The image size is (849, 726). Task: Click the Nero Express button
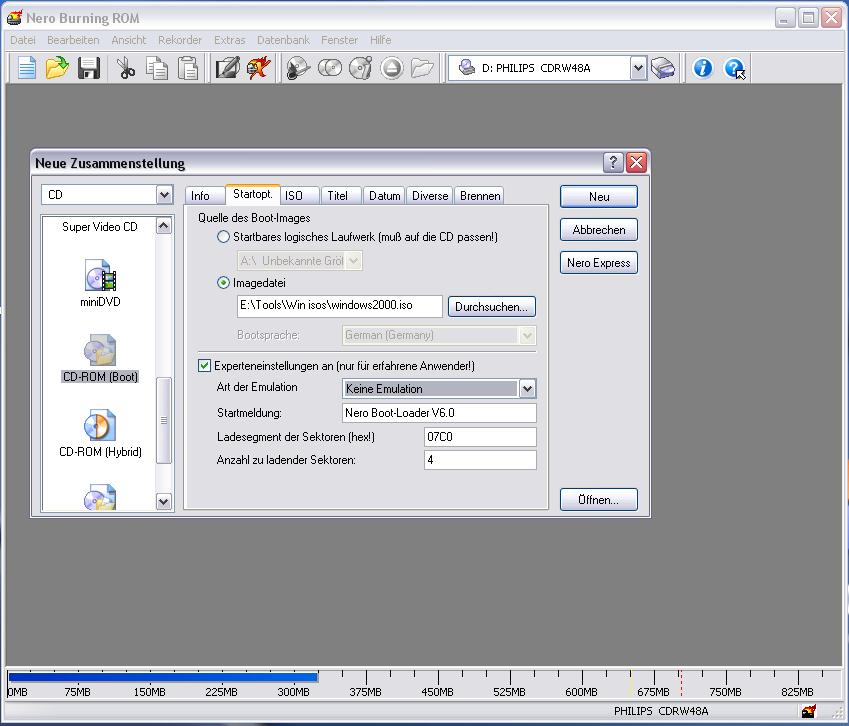[598, 263]
